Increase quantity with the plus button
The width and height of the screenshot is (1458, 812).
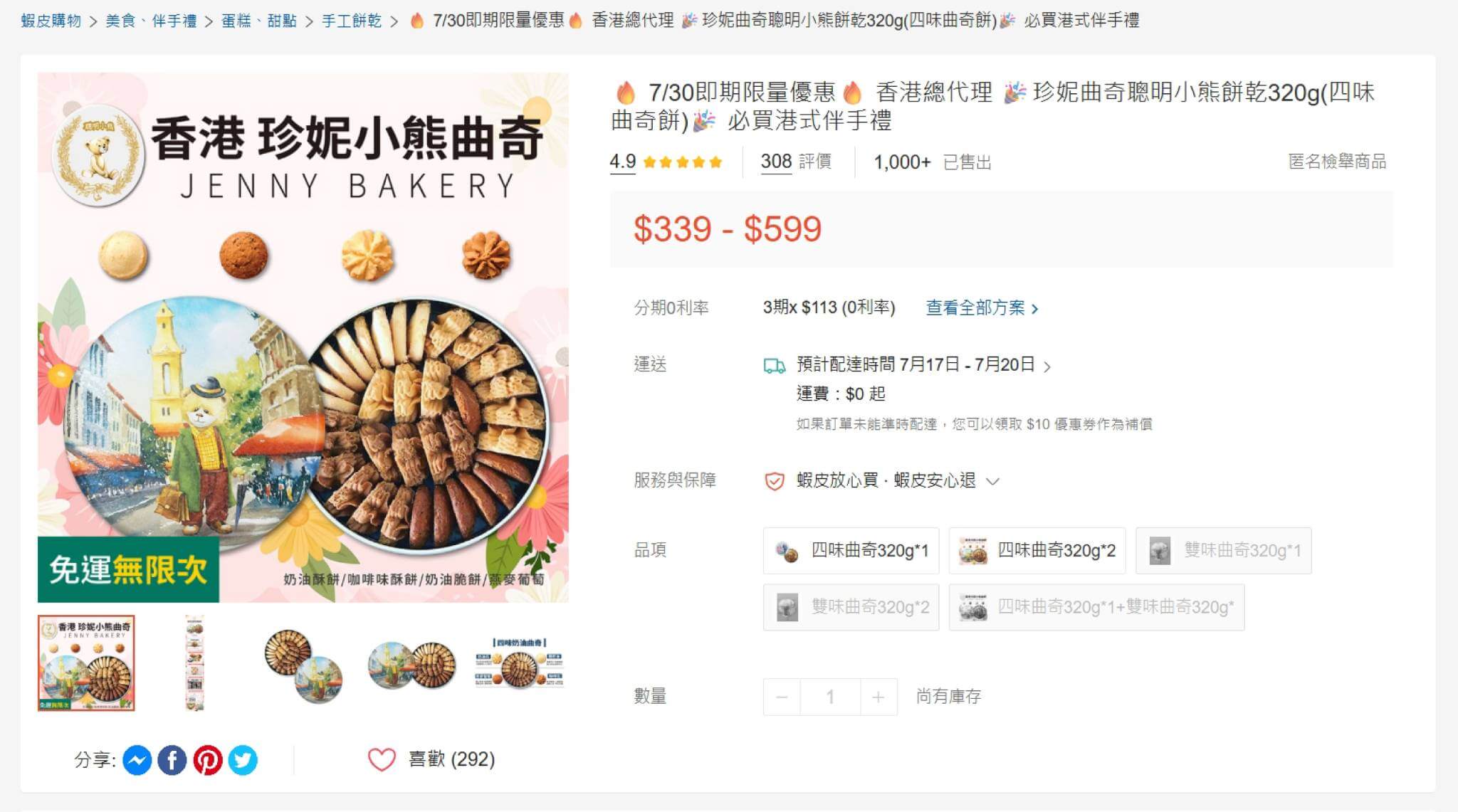point(879,697)
